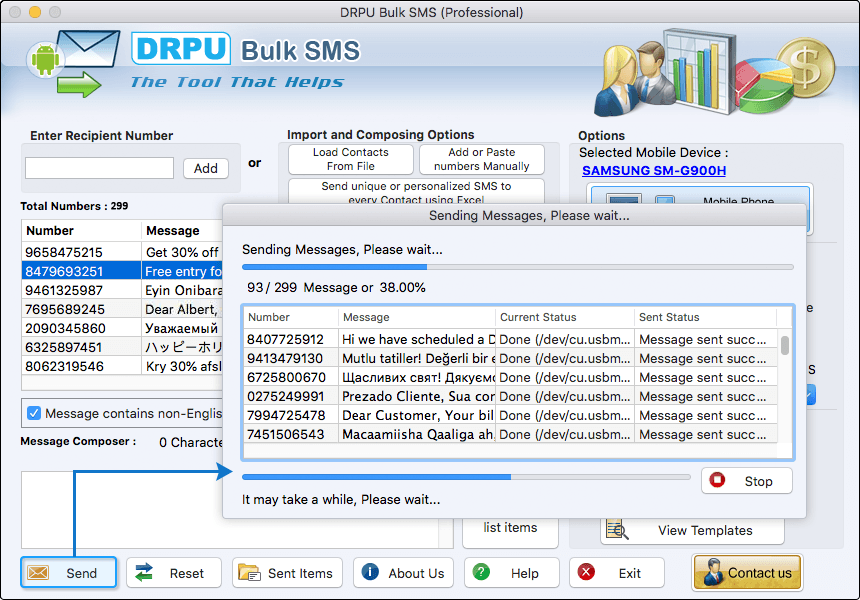Screen dimensions: 860x600
Task: Click 'Get 30% off' message cell
Action: click(x=182, y=252)
